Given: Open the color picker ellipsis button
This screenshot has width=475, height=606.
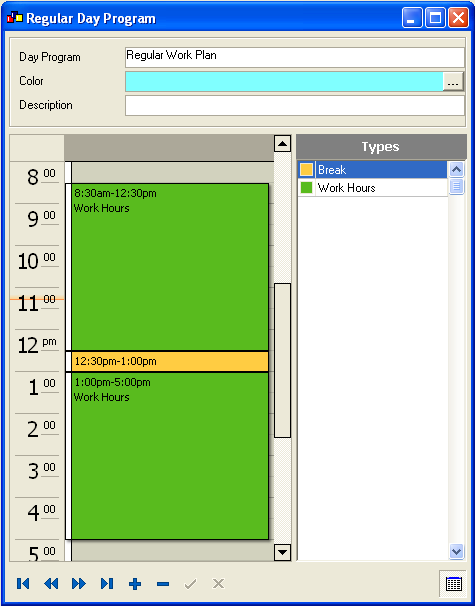Looking at the screenshot, I should pos(453,82).
